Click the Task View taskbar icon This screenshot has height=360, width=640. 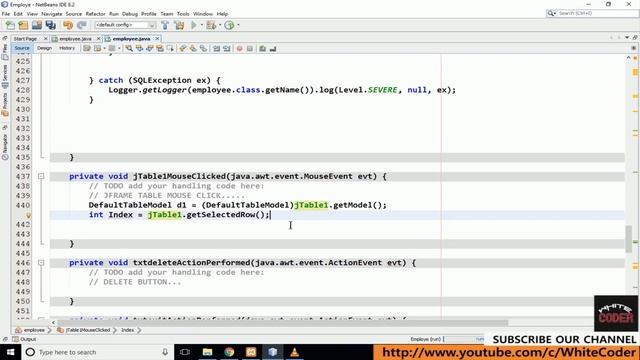185,352
